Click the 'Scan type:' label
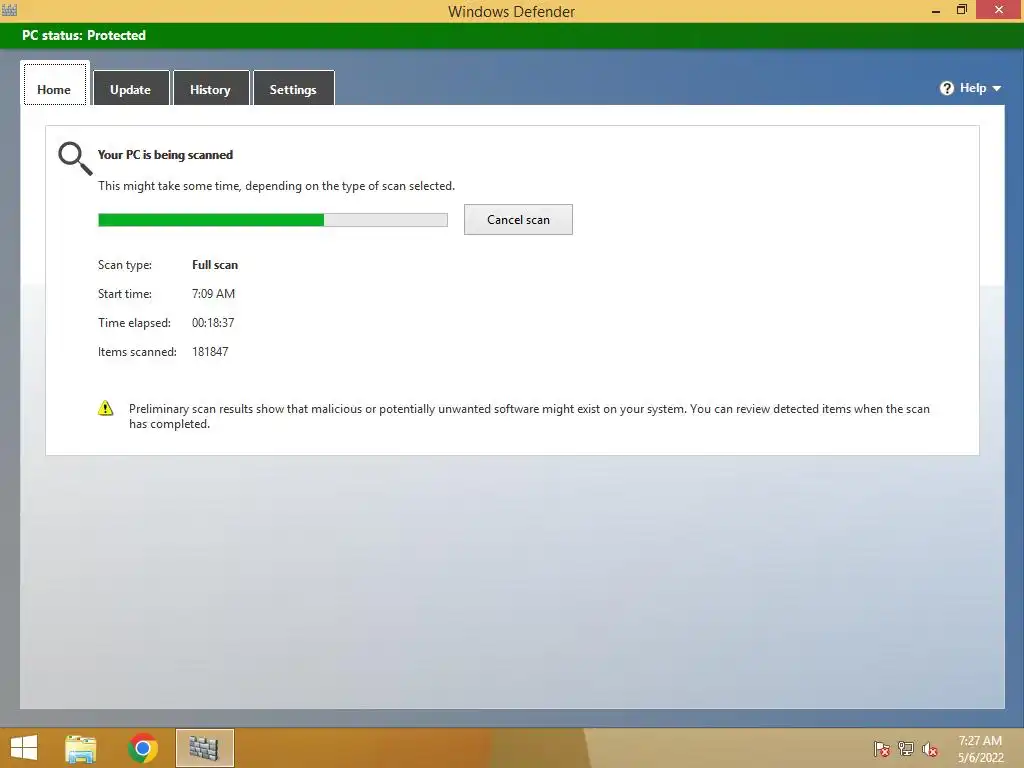Screen dimensions: 1024x768 click(x=125, y=265)
